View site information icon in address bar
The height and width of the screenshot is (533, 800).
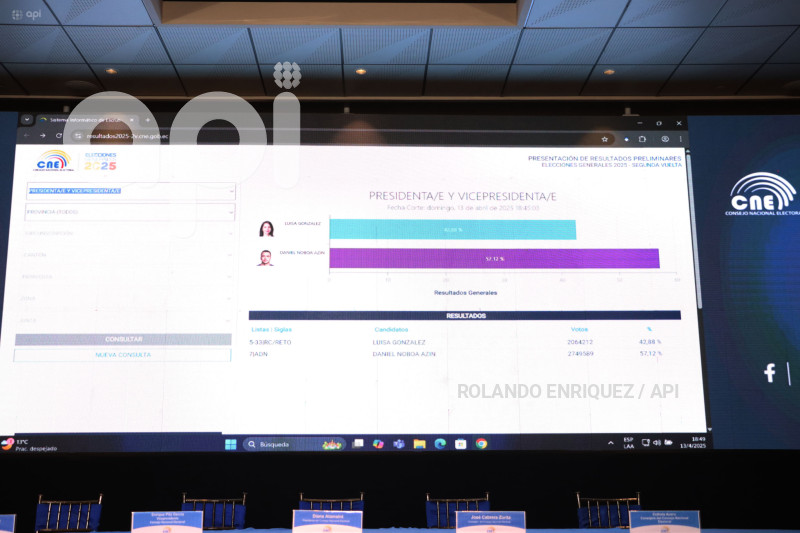[78, 136]
